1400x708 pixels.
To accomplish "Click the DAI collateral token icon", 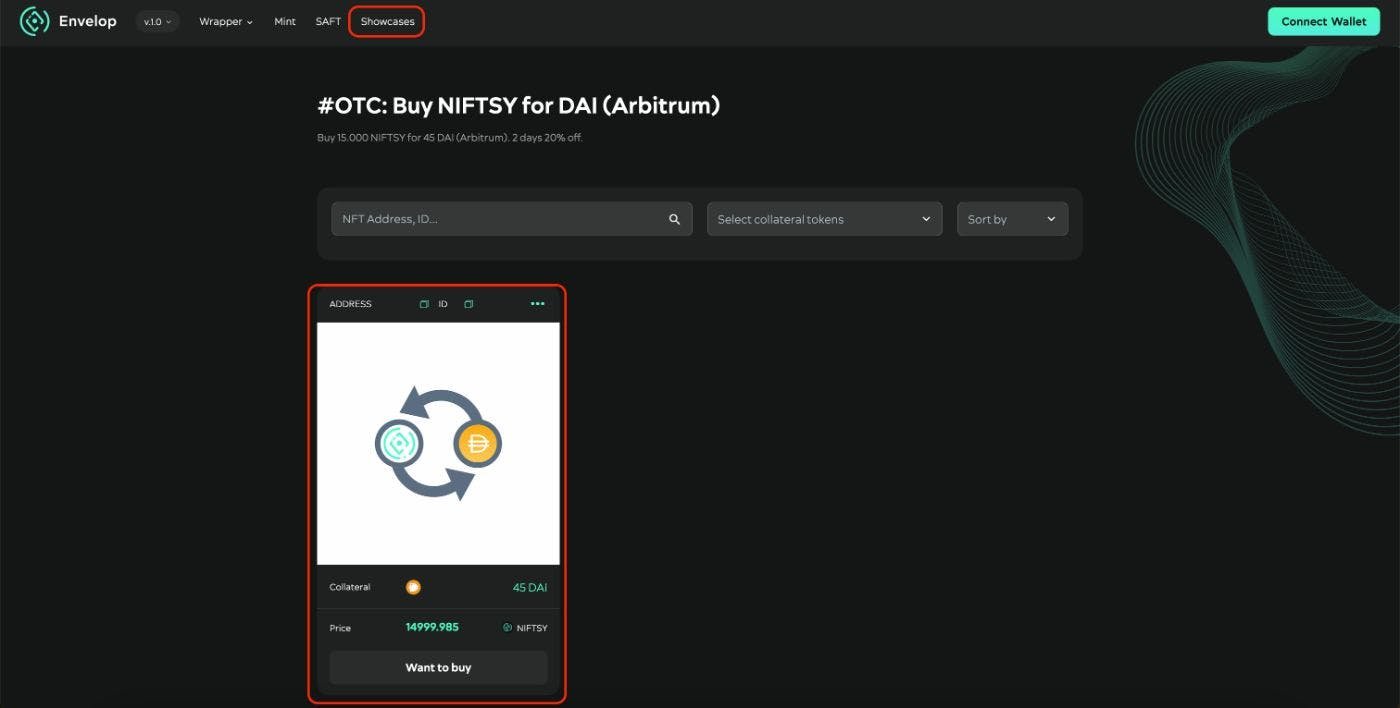I will click(x=413, y=587).
